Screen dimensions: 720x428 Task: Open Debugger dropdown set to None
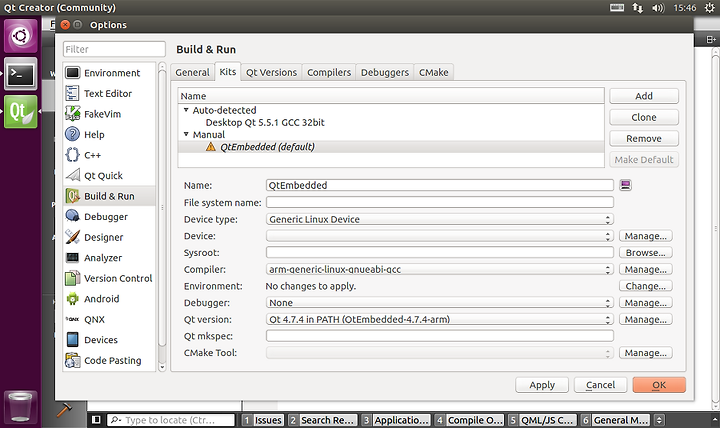click(x=440, y=303)
